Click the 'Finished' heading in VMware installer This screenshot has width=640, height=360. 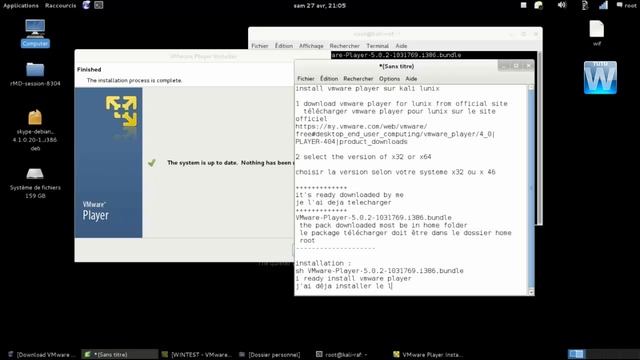[x=89, y=69]
